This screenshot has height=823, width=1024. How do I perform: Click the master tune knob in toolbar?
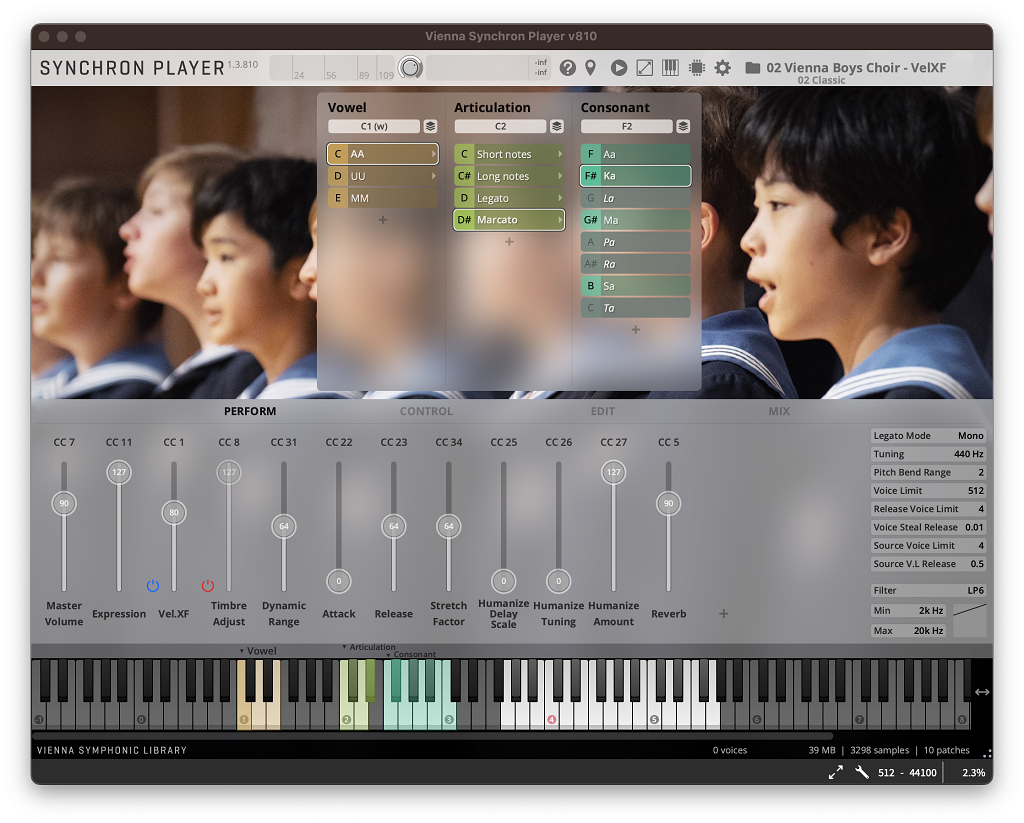click(410, 67)
